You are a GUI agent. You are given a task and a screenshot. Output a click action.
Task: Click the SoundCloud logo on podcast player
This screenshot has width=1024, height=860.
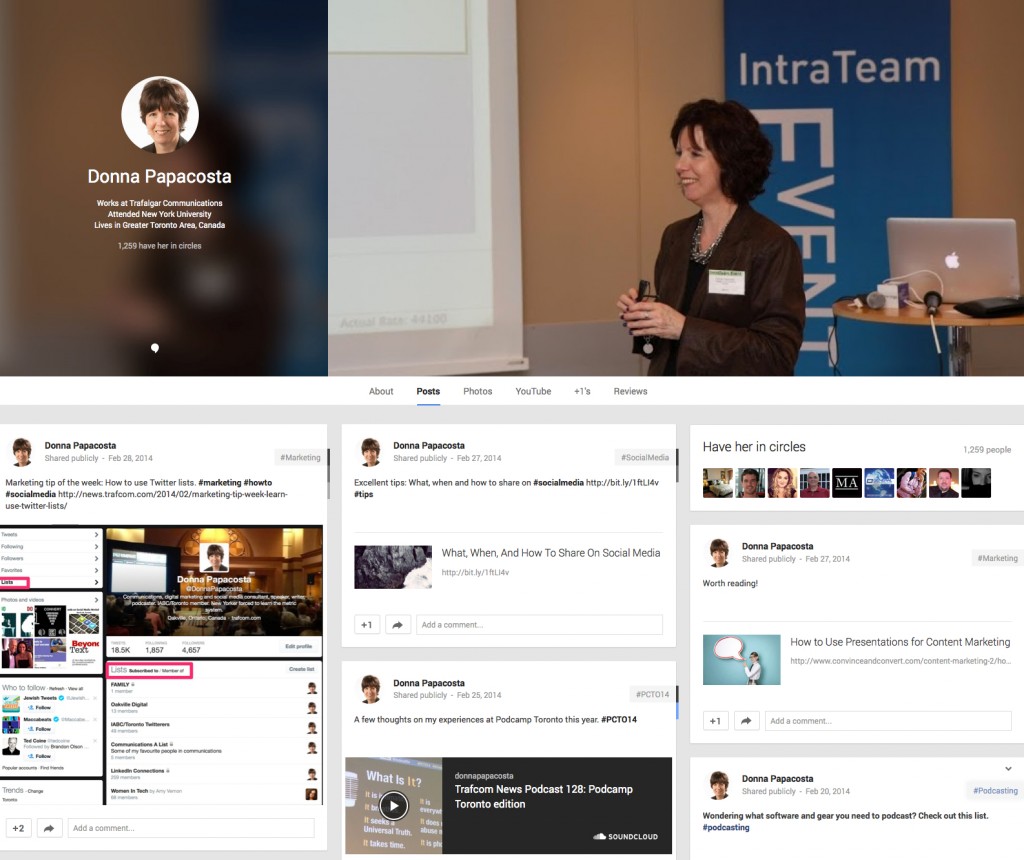click(625, 836)
